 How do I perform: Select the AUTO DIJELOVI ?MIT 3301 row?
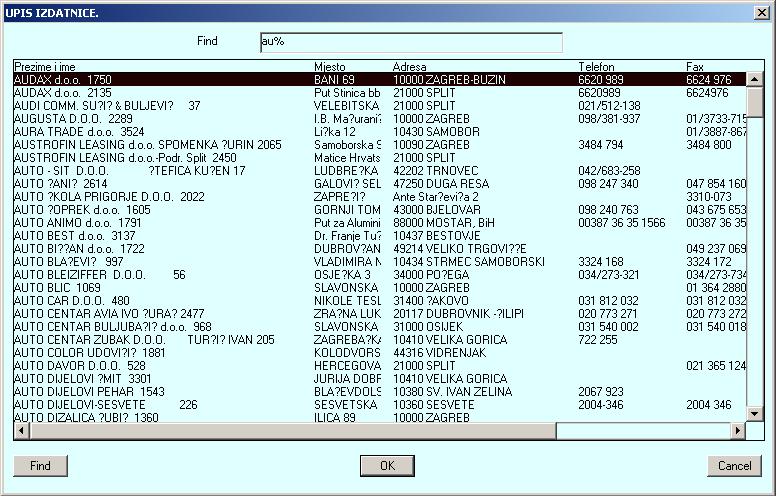(x=380, y=379)
